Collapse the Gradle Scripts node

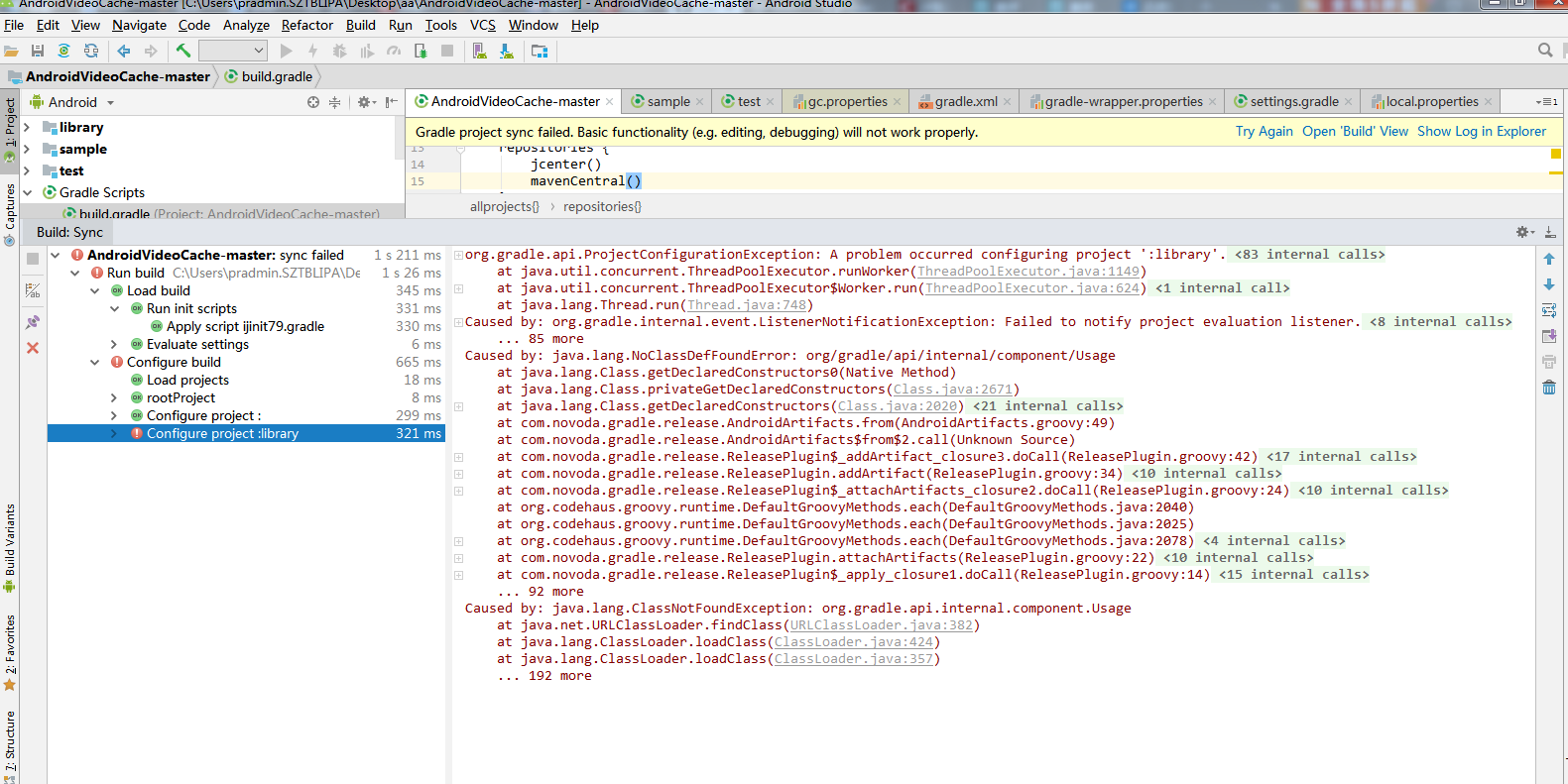(27, 192)
